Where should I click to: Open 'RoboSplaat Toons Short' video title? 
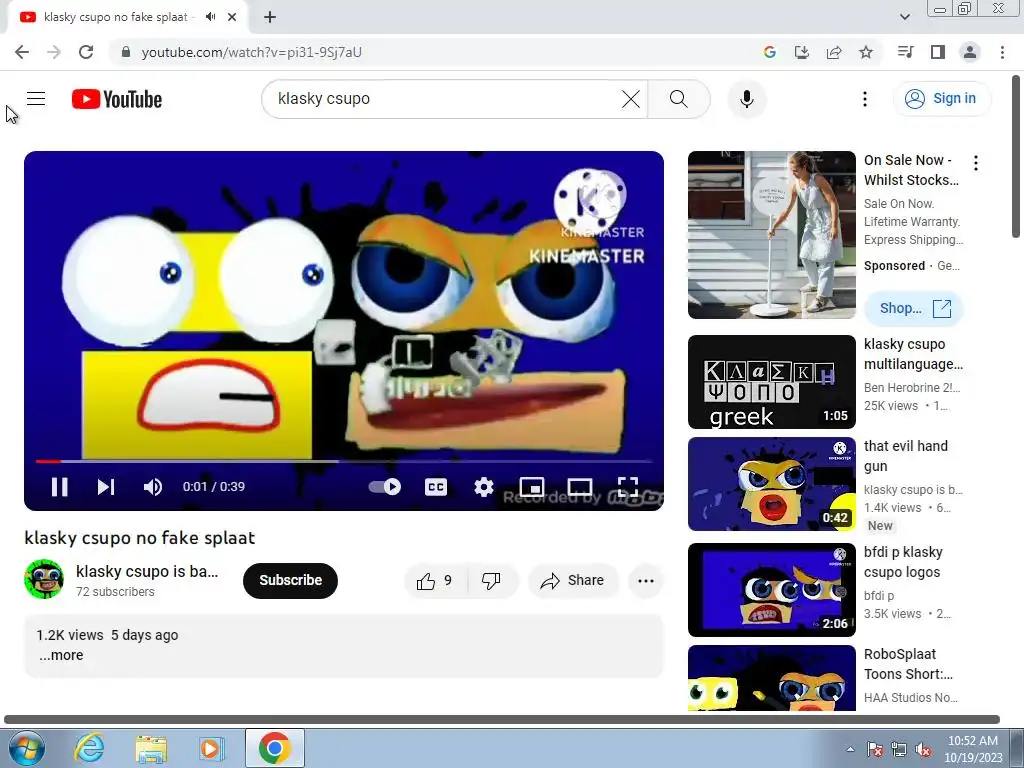pos(908,664)
